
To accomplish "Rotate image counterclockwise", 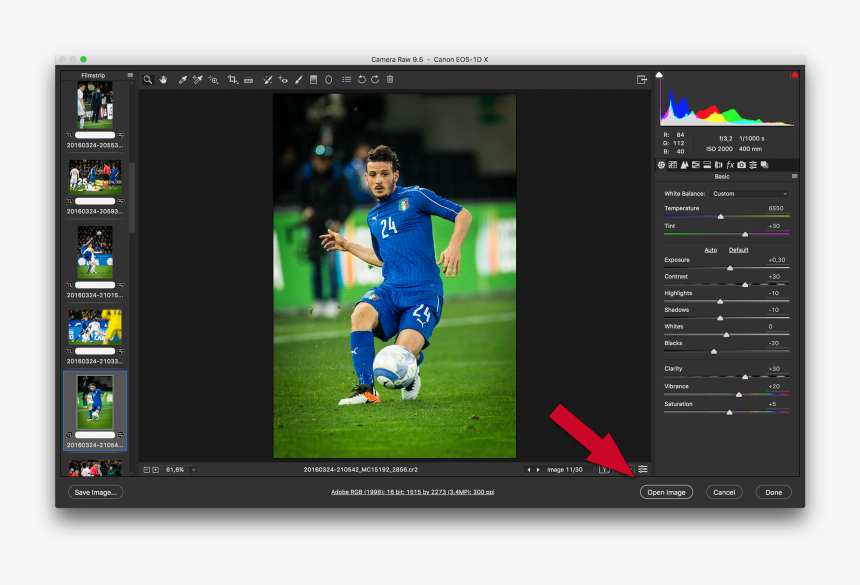I will click(361, 79).
